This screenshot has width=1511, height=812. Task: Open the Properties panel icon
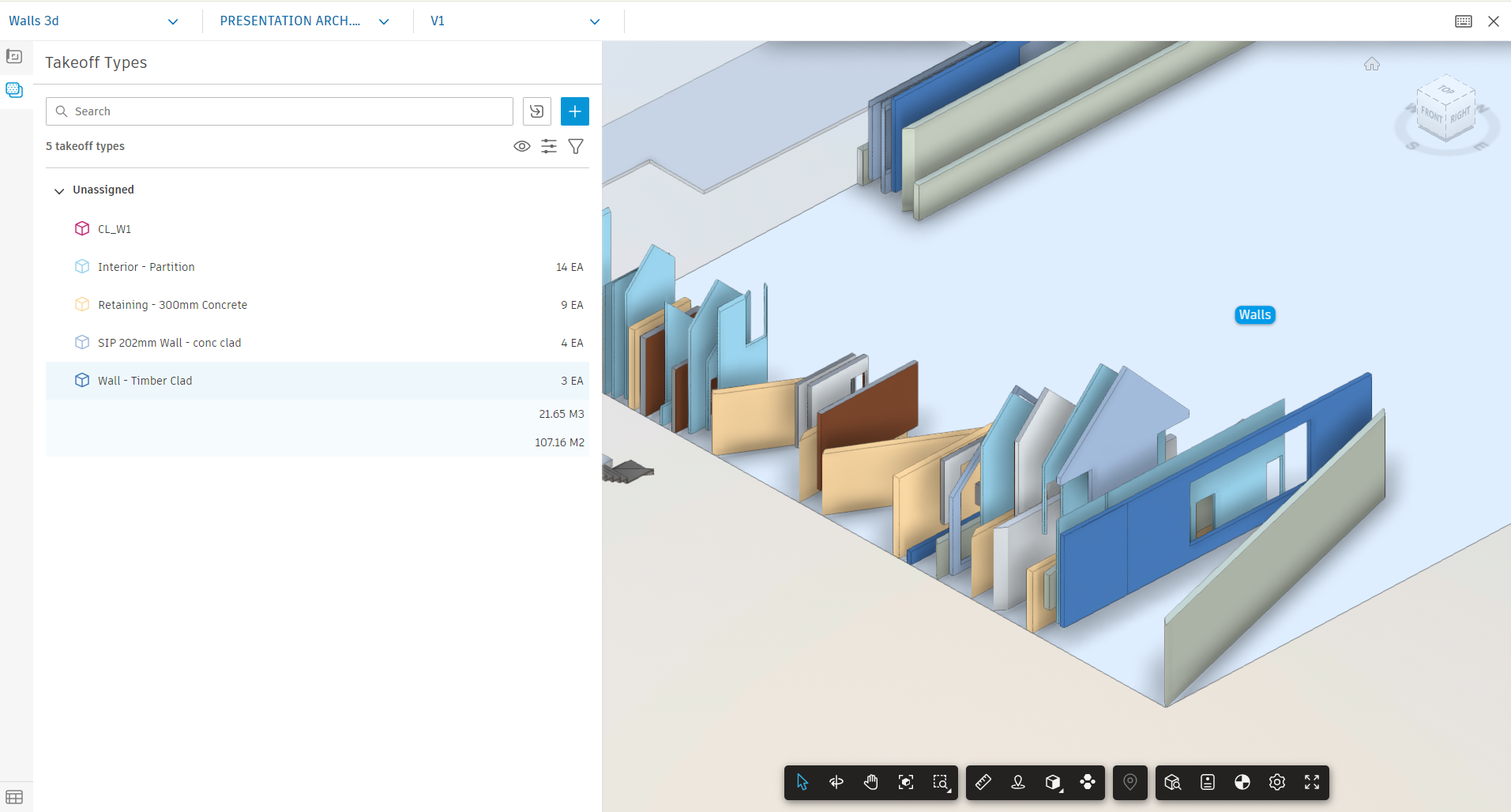(x=1208, y=782)
